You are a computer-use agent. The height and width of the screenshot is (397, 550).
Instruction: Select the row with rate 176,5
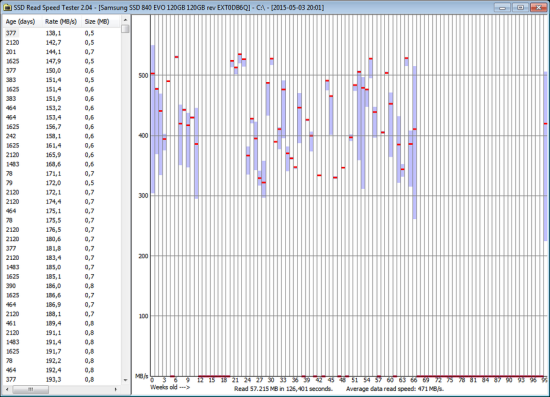pyautogui.click(x=61, y=230)
